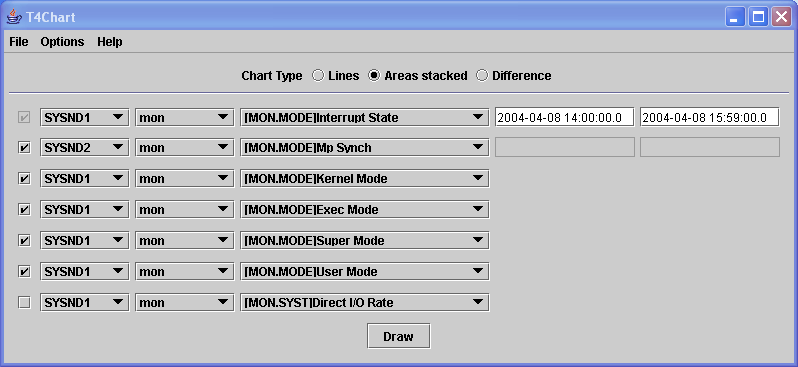798x367 pixels.
Task: Open the Options menu
Action: click(x=62, y=42)
